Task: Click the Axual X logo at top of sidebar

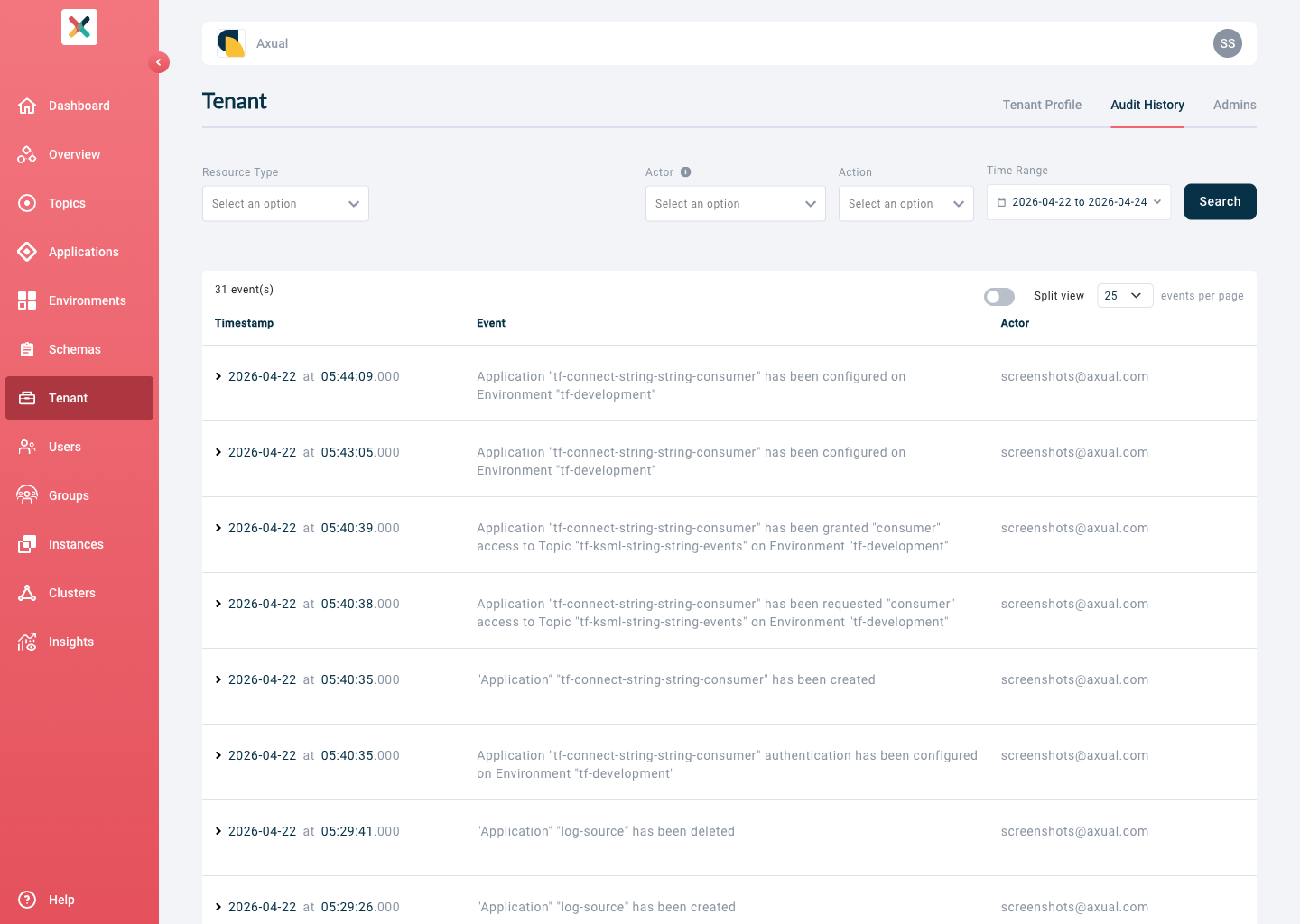Action: (x=79, y=27)
